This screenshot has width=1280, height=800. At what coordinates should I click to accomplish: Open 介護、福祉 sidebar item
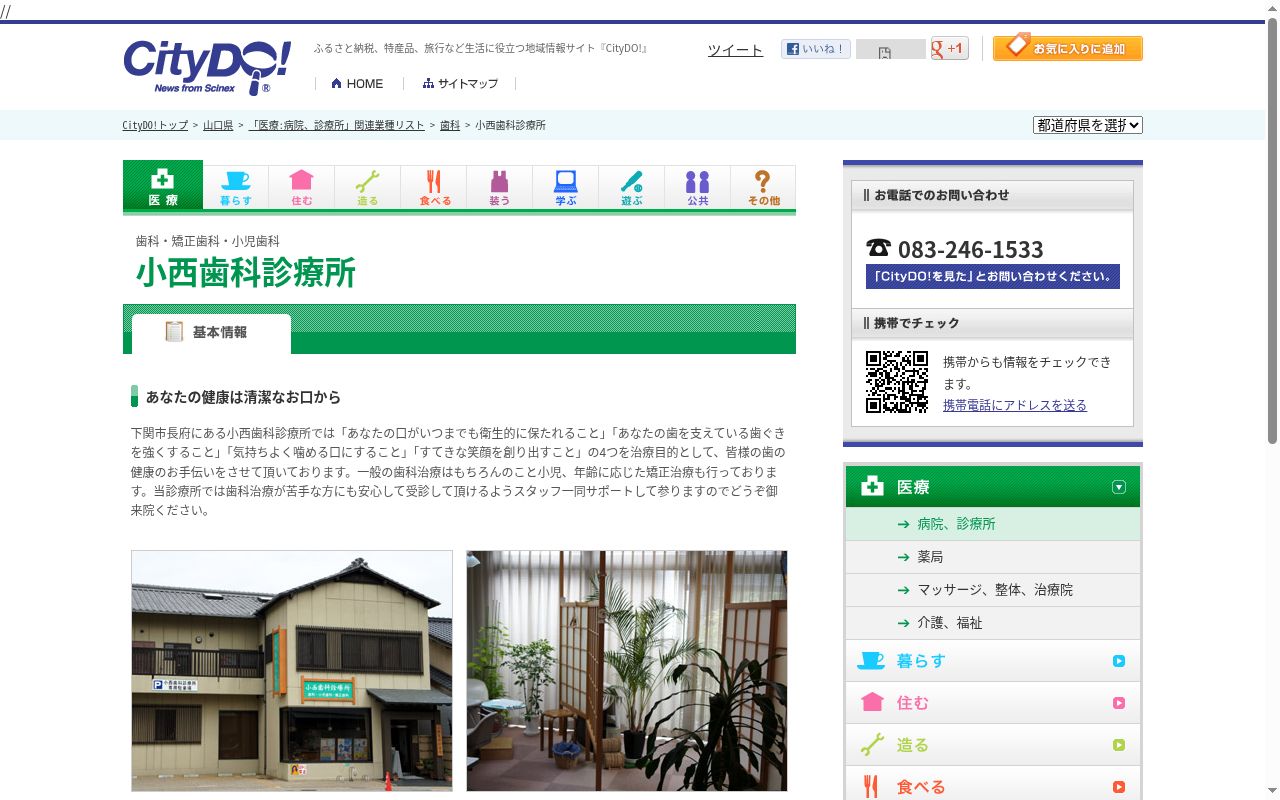[x=993, y=623]
